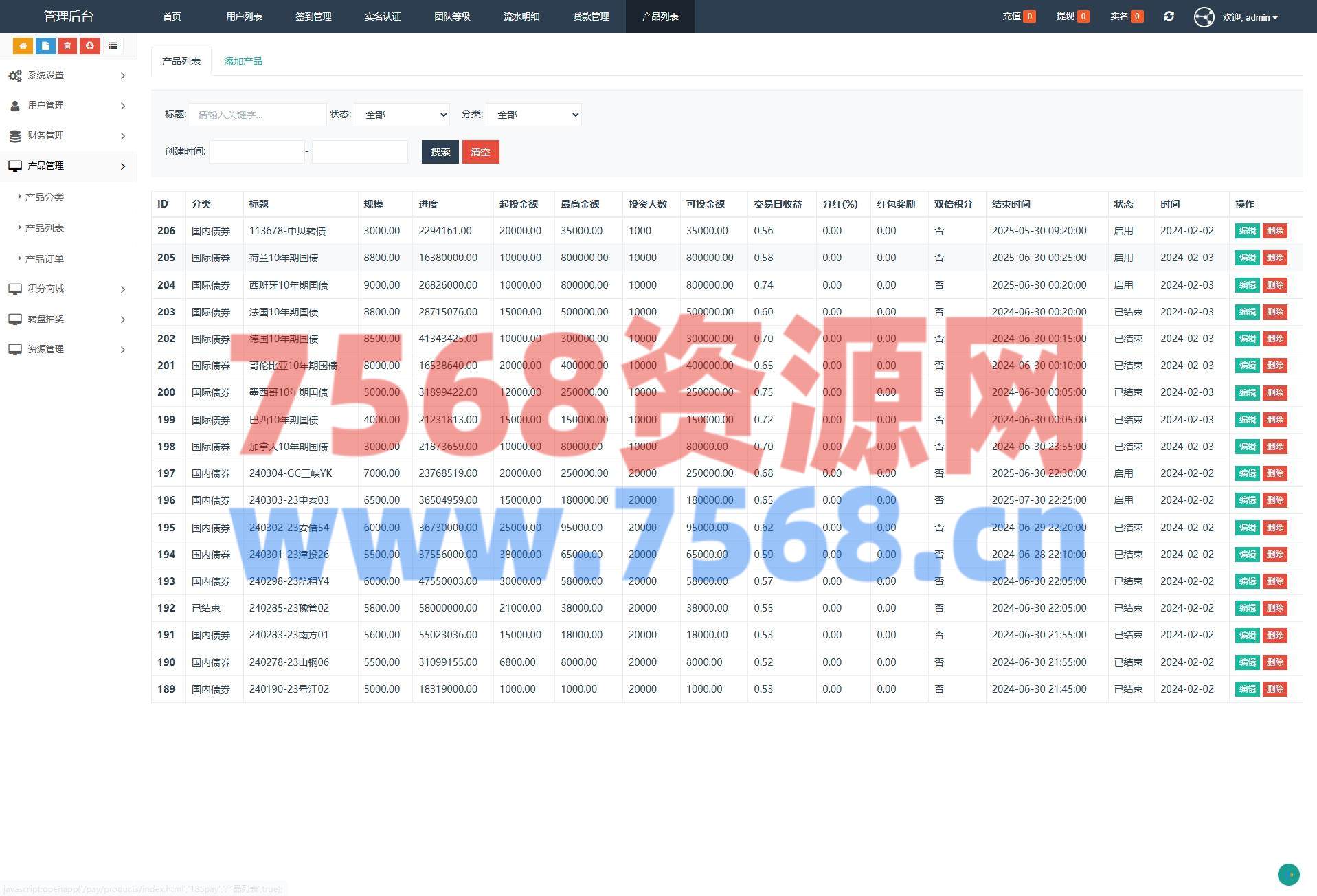Click the red trash can icon
Screen dimensions: 1317x896
pos(67,46)
